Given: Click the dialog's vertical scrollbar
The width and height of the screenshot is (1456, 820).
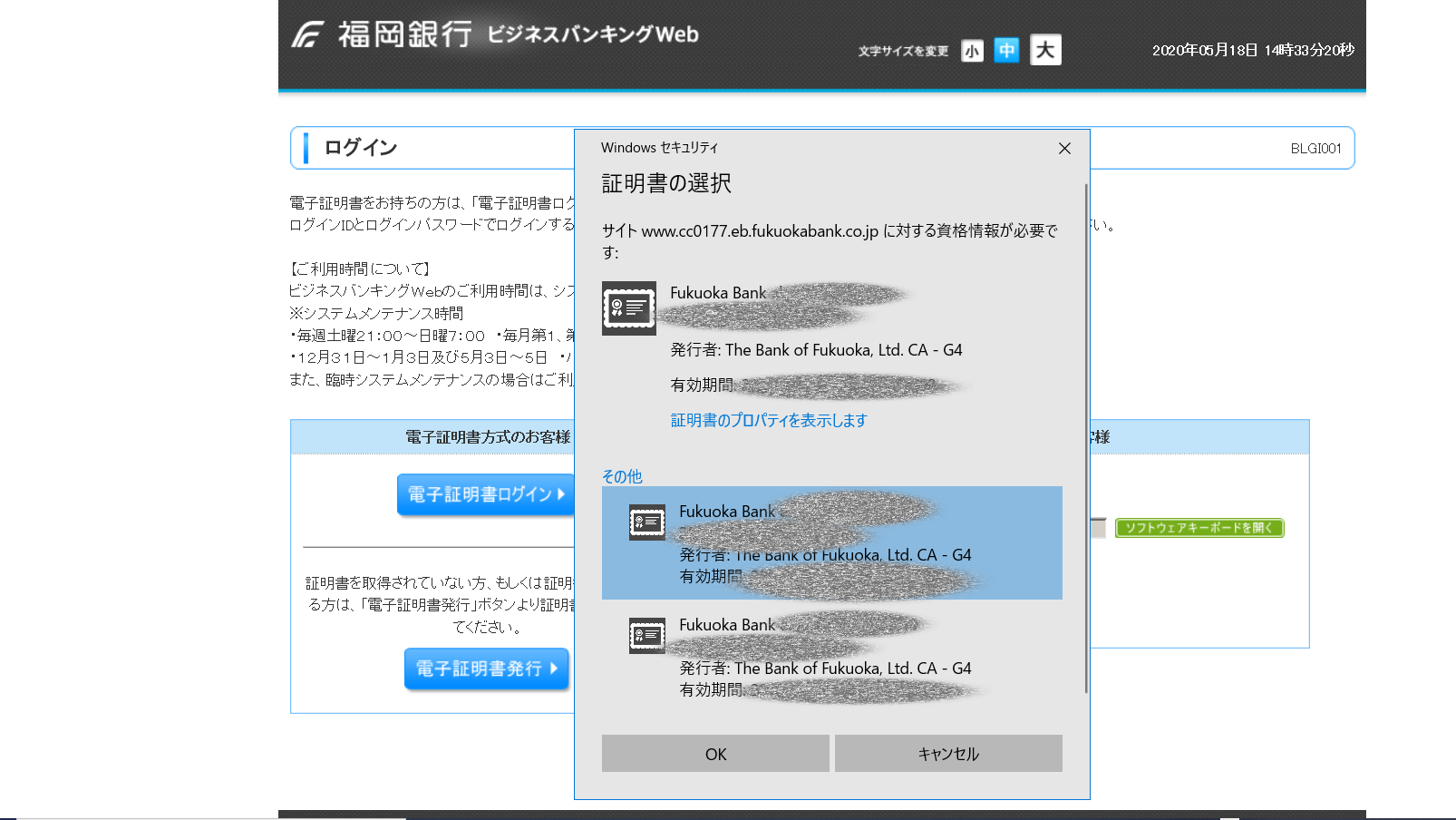Looking at the screenshot, I should pos(1086,438).
